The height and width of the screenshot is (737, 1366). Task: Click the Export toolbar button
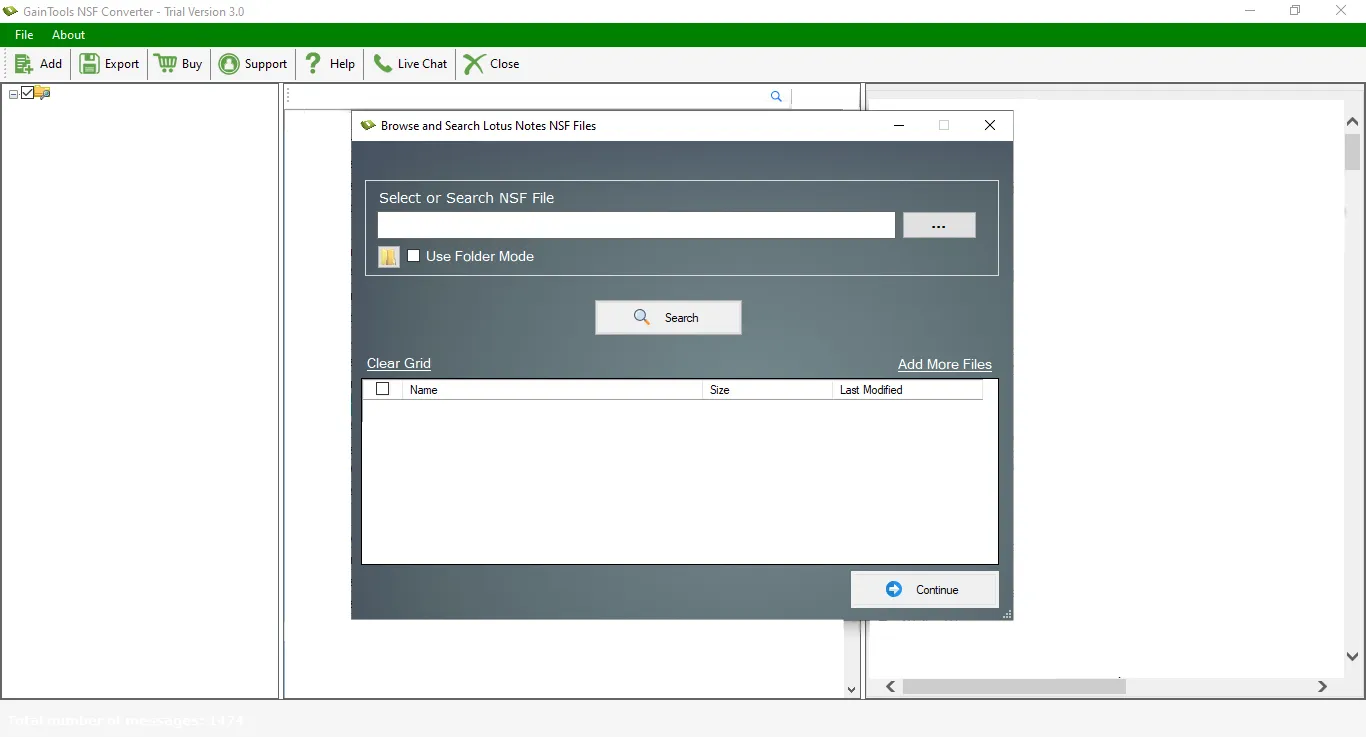point(110,64)
